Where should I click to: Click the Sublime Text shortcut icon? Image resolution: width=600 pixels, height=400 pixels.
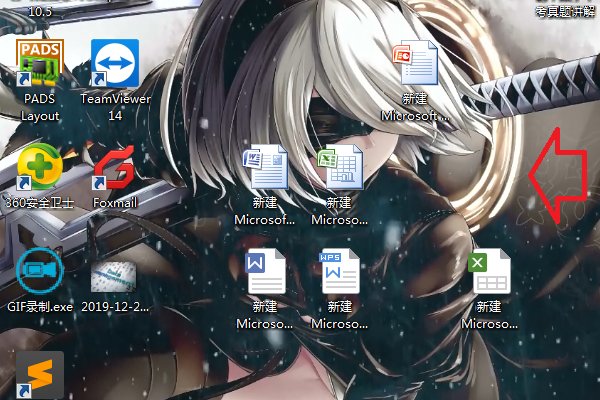point(39,375)
